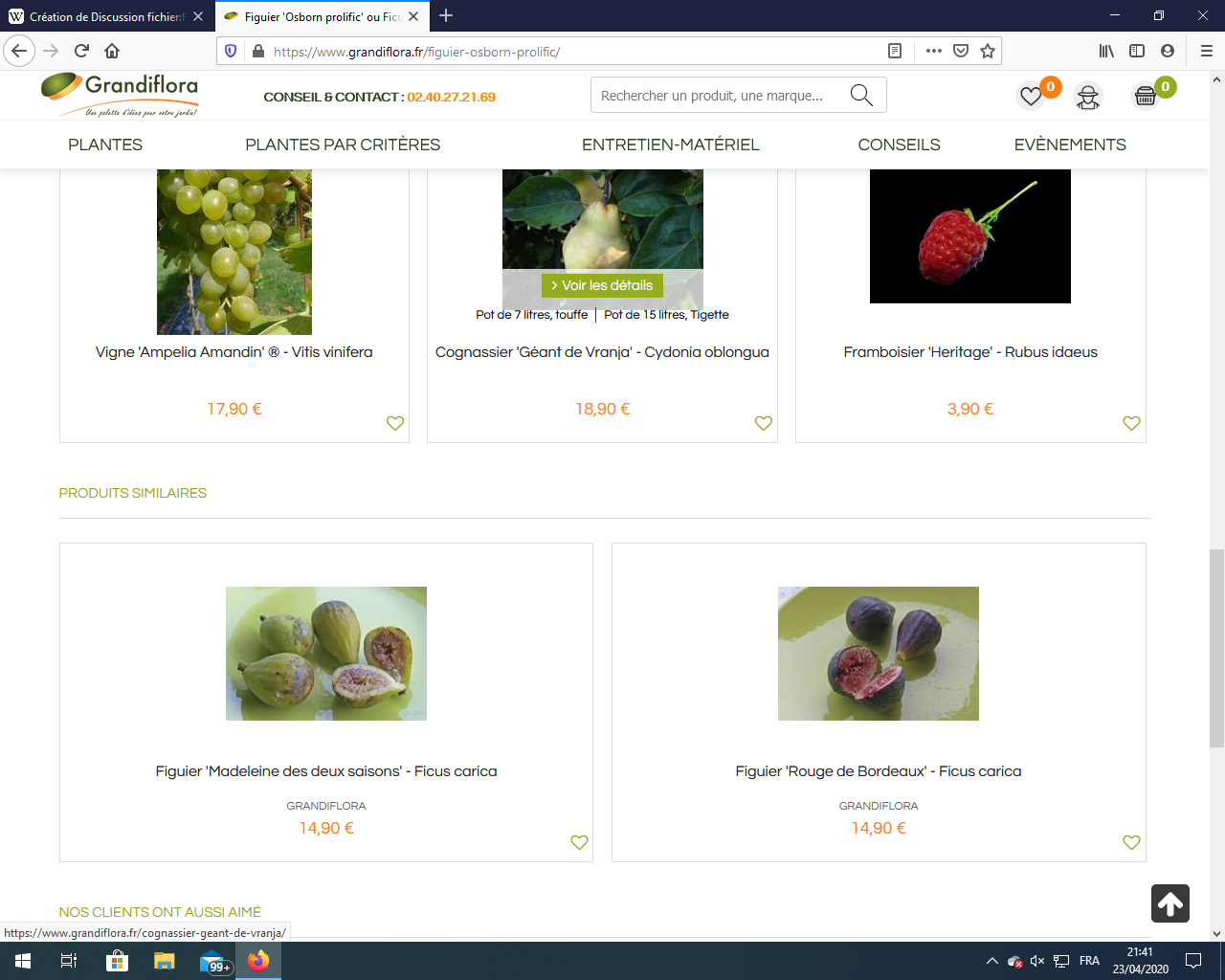Open the customer account gardener icon
Viewport: 1225px width, 980px height.
tap(1088, 97)
